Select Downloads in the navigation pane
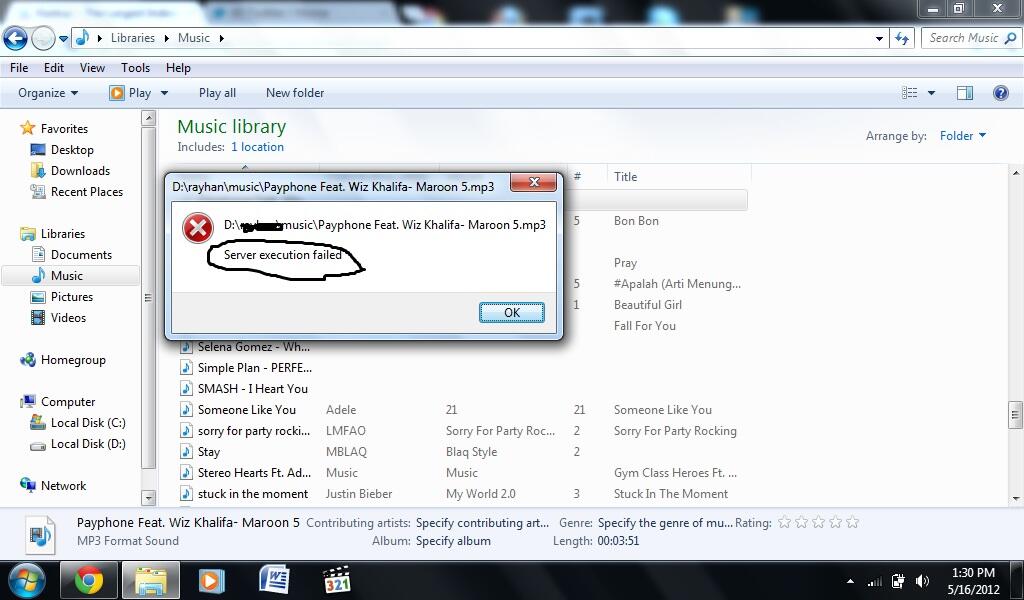This screenshot has height=600, width=1024. point(80,170)
